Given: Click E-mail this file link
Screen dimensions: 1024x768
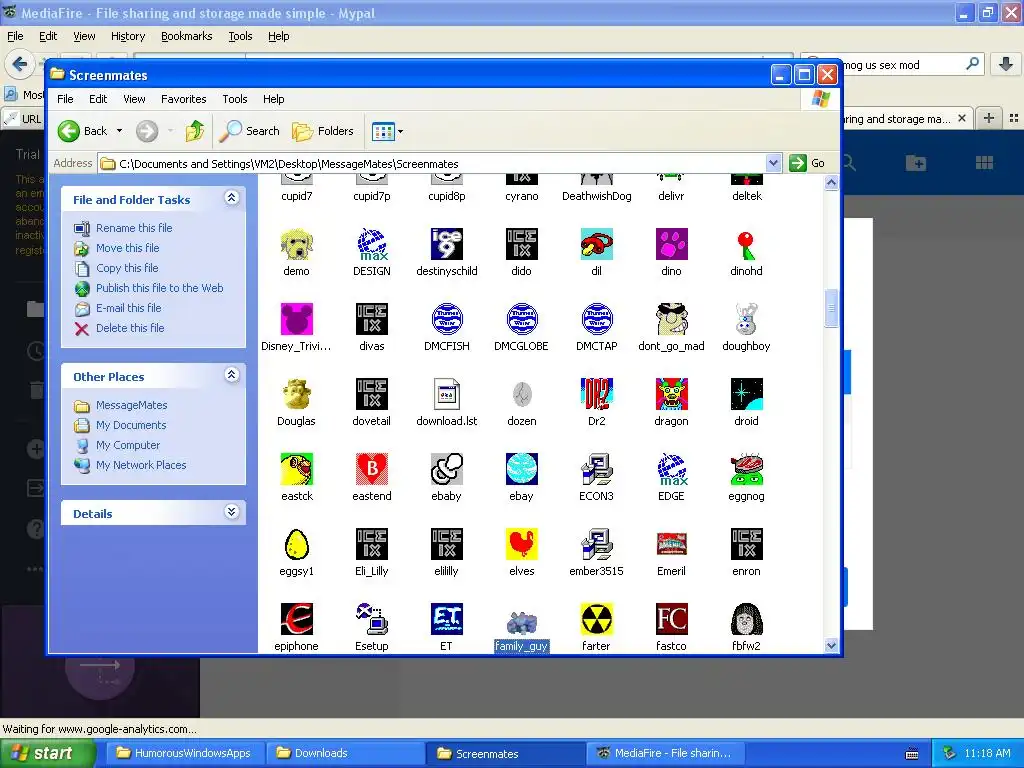Looking at the screenshot, I should click(128, 308).
